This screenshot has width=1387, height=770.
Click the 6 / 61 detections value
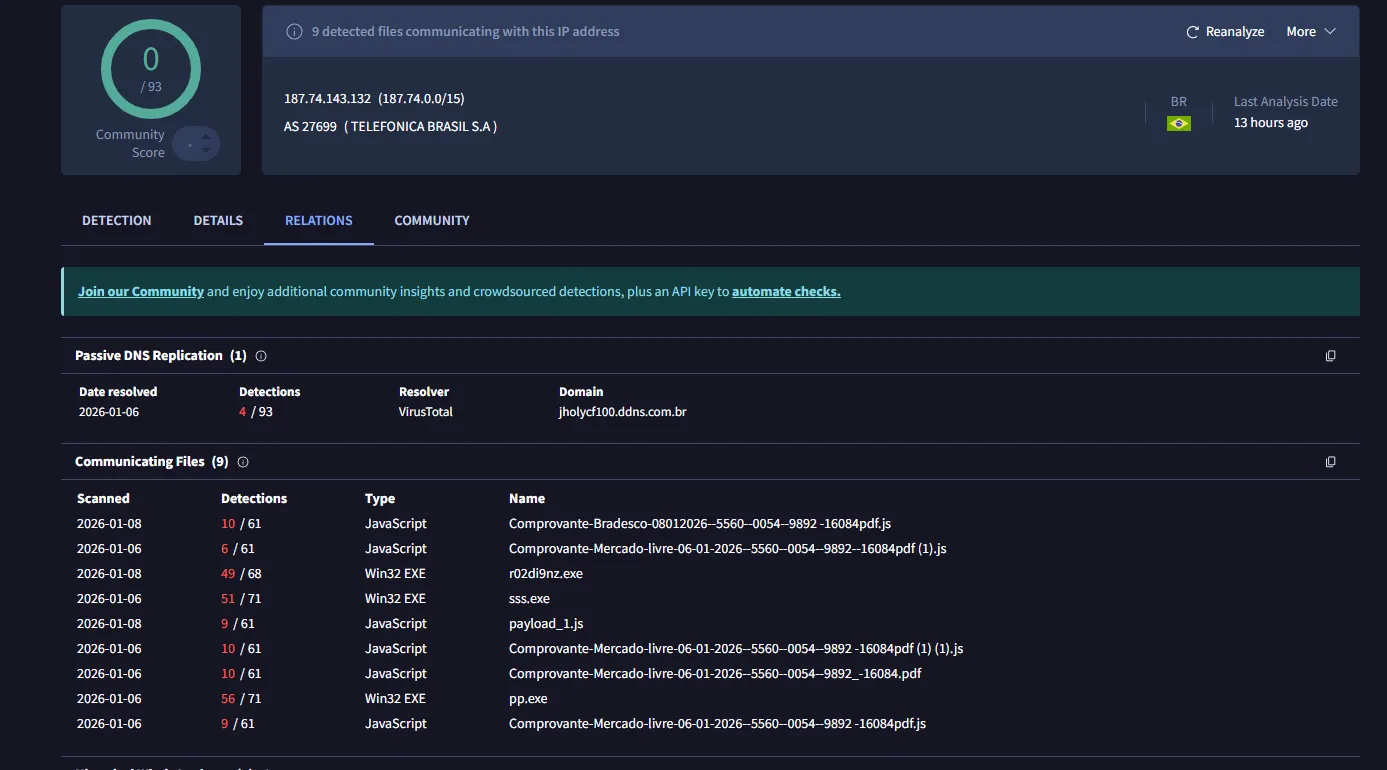tap(238, 549)
